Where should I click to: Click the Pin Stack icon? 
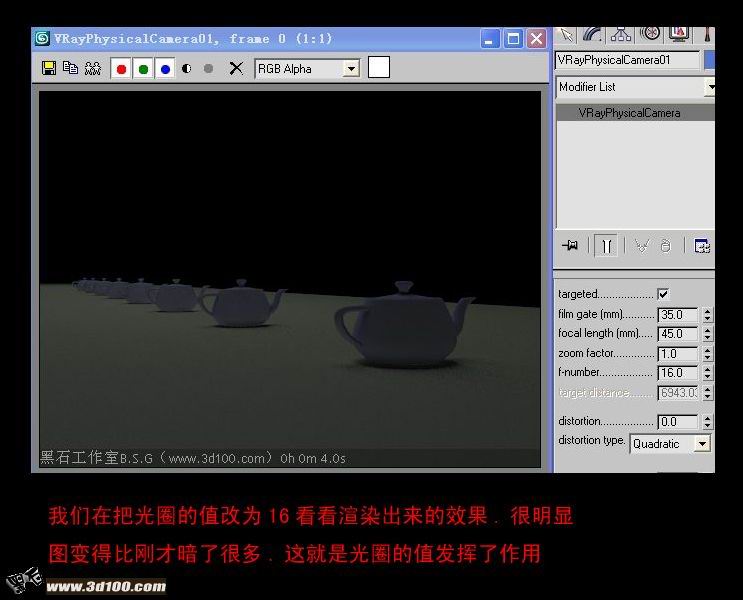570,245
